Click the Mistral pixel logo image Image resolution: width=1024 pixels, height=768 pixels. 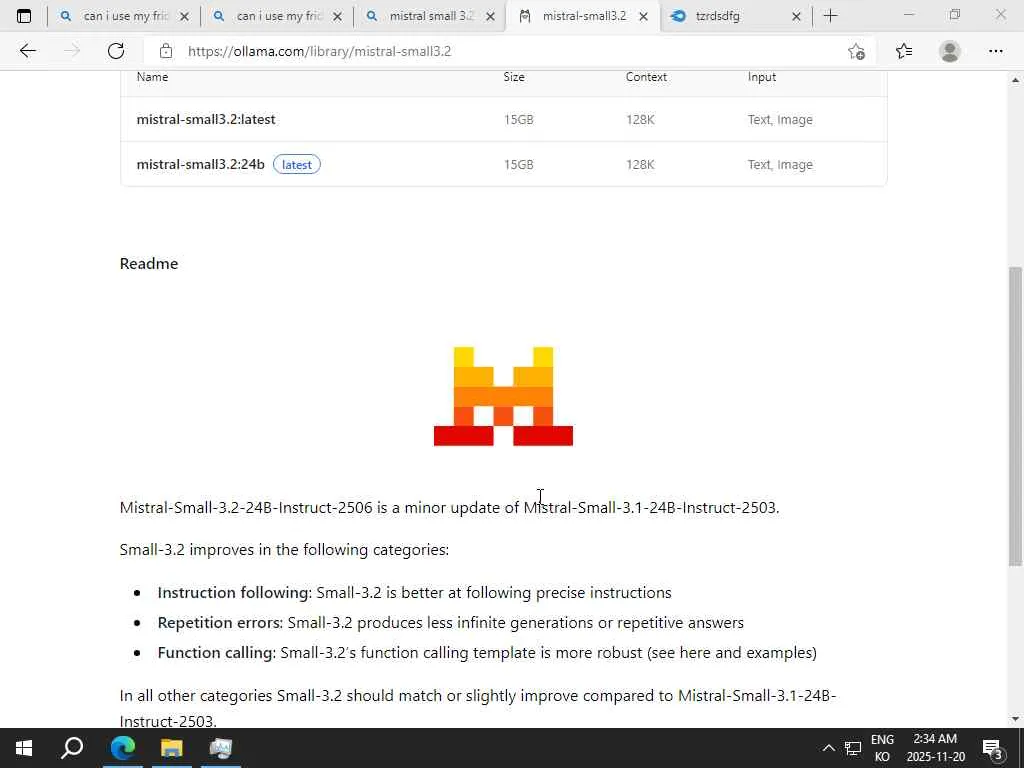tap(504, 396)
